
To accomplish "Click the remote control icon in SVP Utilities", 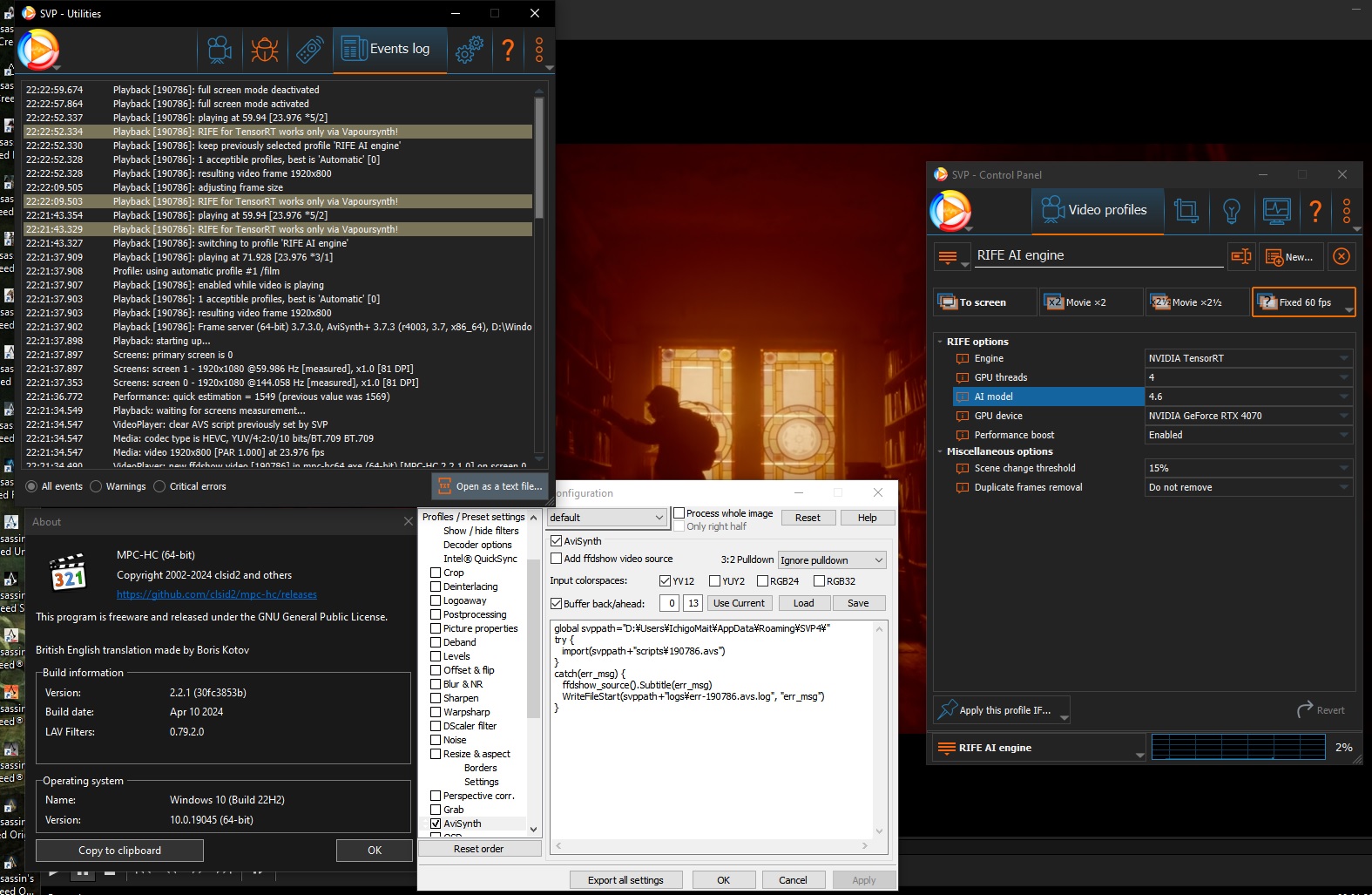I will click(309, 50).
